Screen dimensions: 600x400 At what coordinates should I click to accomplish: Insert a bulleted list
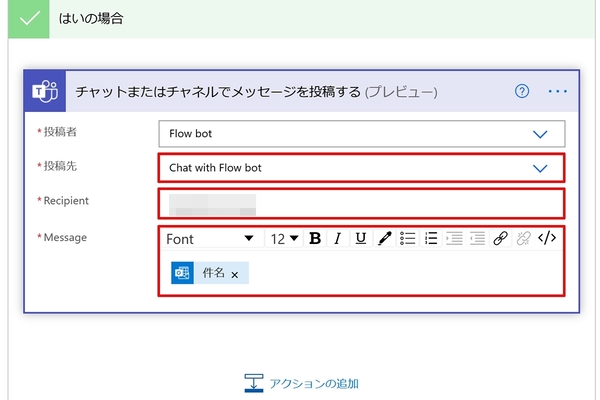tap(408, 238)
